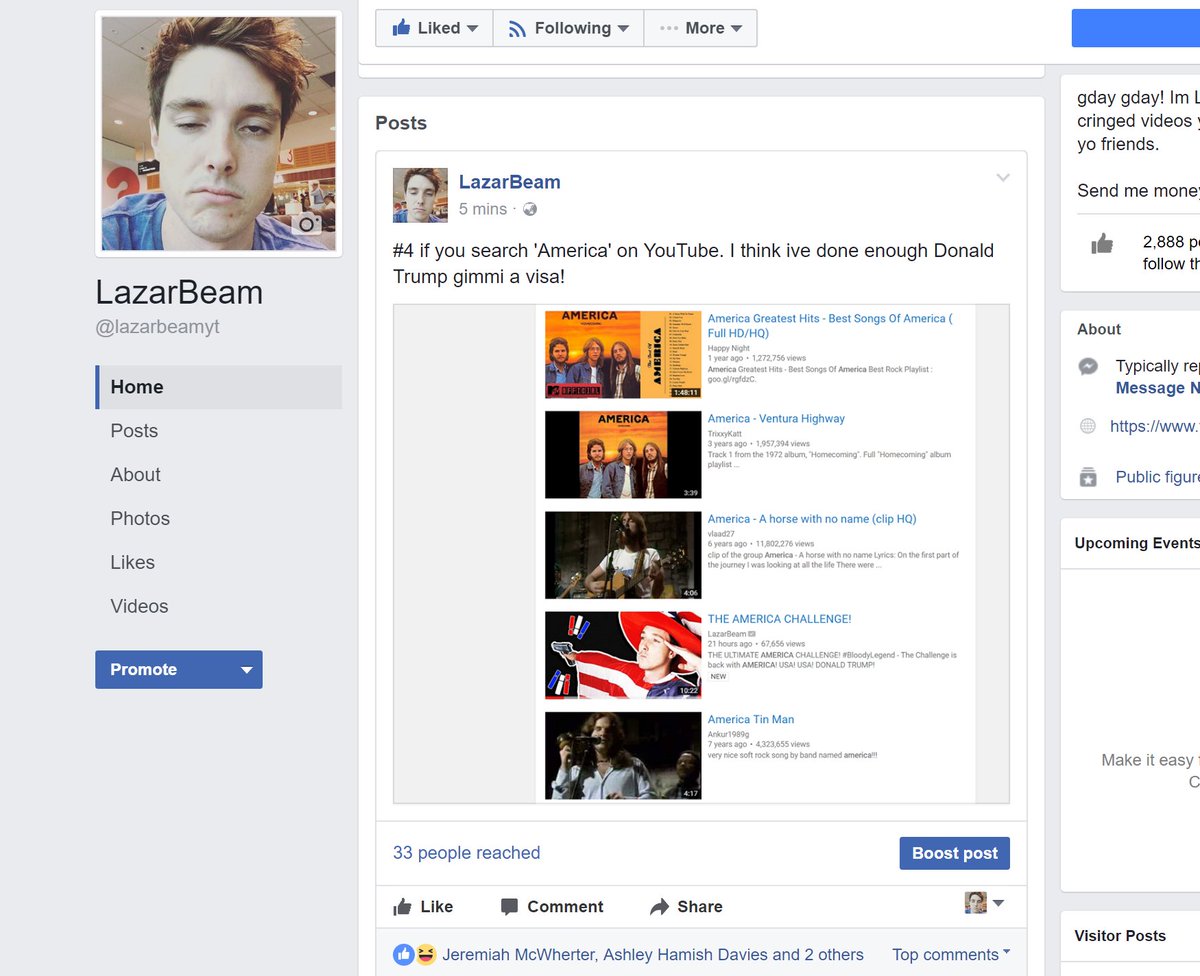Screen dimensions: 1200x976
Task: Click the blue button at top right
Action: click(1136, 28)
